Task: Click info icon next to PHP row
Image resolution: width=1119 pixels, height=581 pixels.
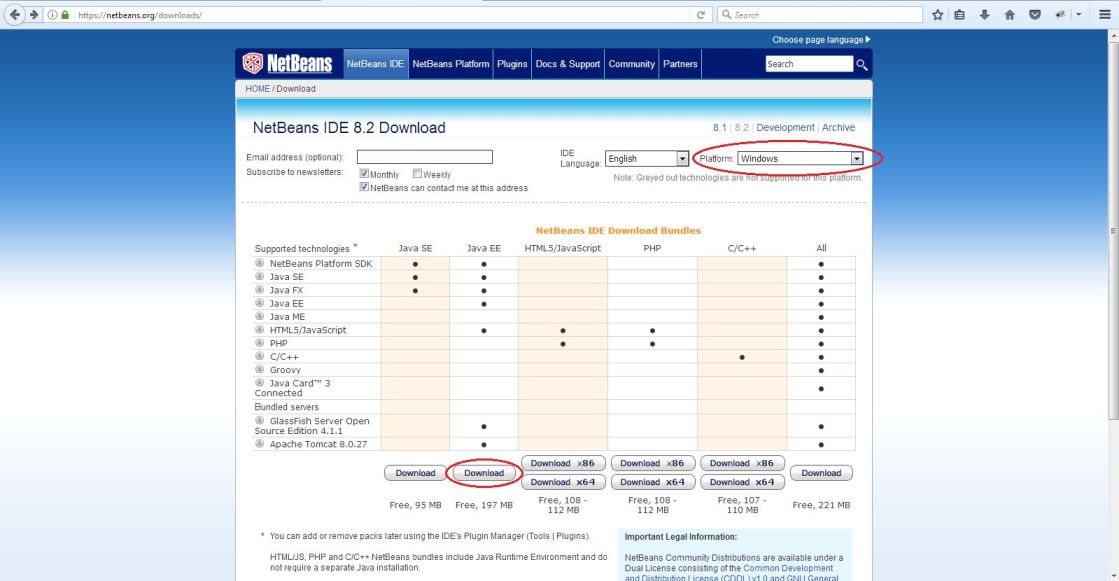Action: point(260,343)
